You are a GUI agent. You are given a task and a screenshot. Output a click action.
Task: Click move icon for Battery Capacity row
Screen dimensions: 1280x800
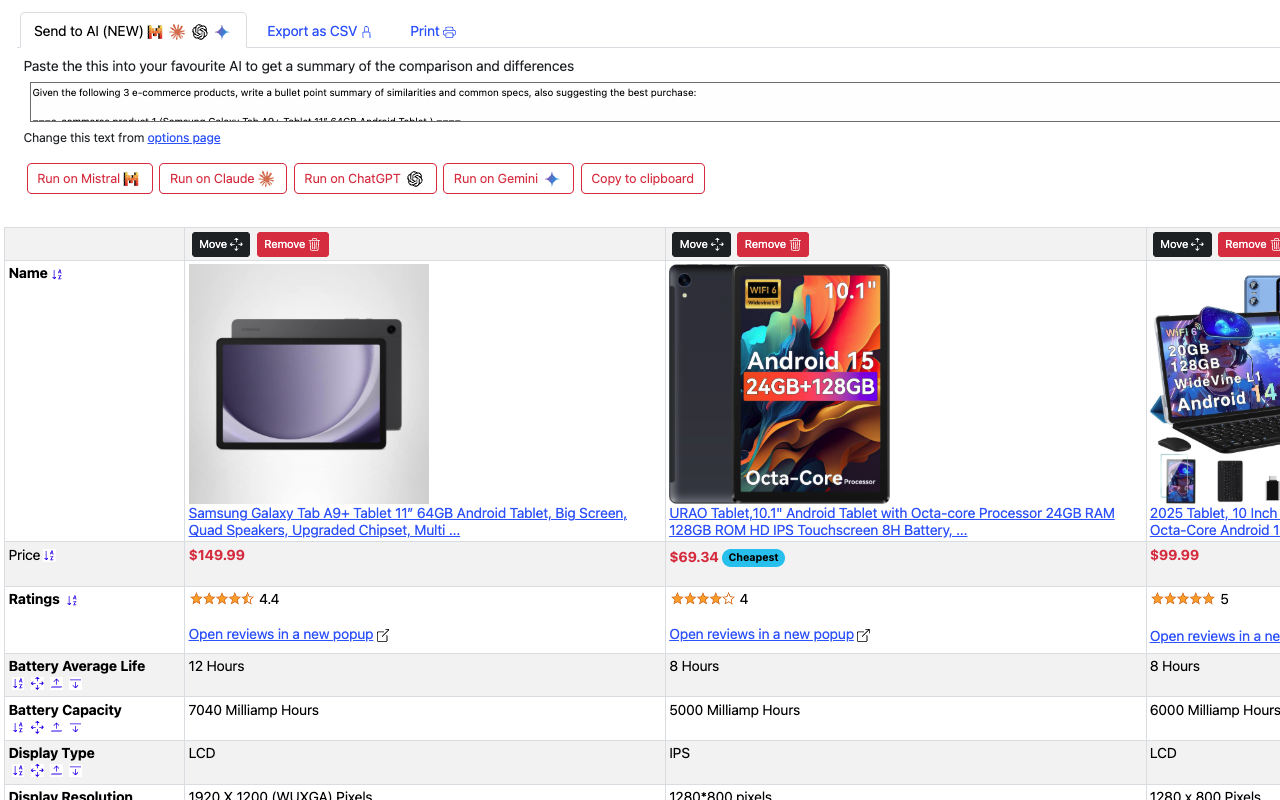37,728
